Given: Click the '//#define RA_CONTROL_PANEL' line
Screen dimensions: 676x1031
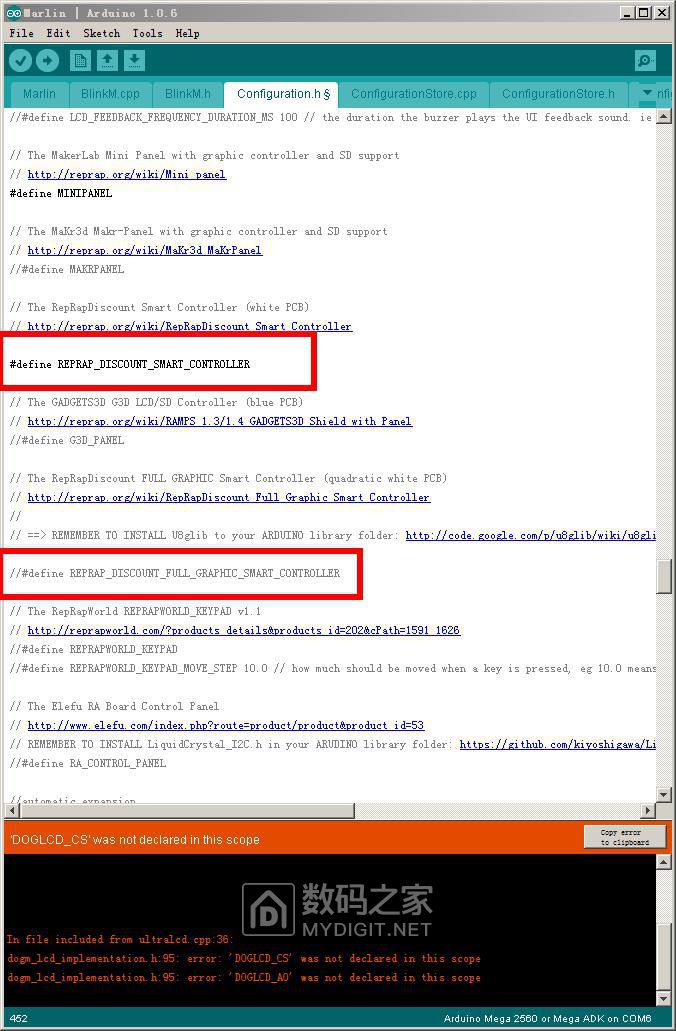Looking at the screenshot, I should tap(88, 763).
